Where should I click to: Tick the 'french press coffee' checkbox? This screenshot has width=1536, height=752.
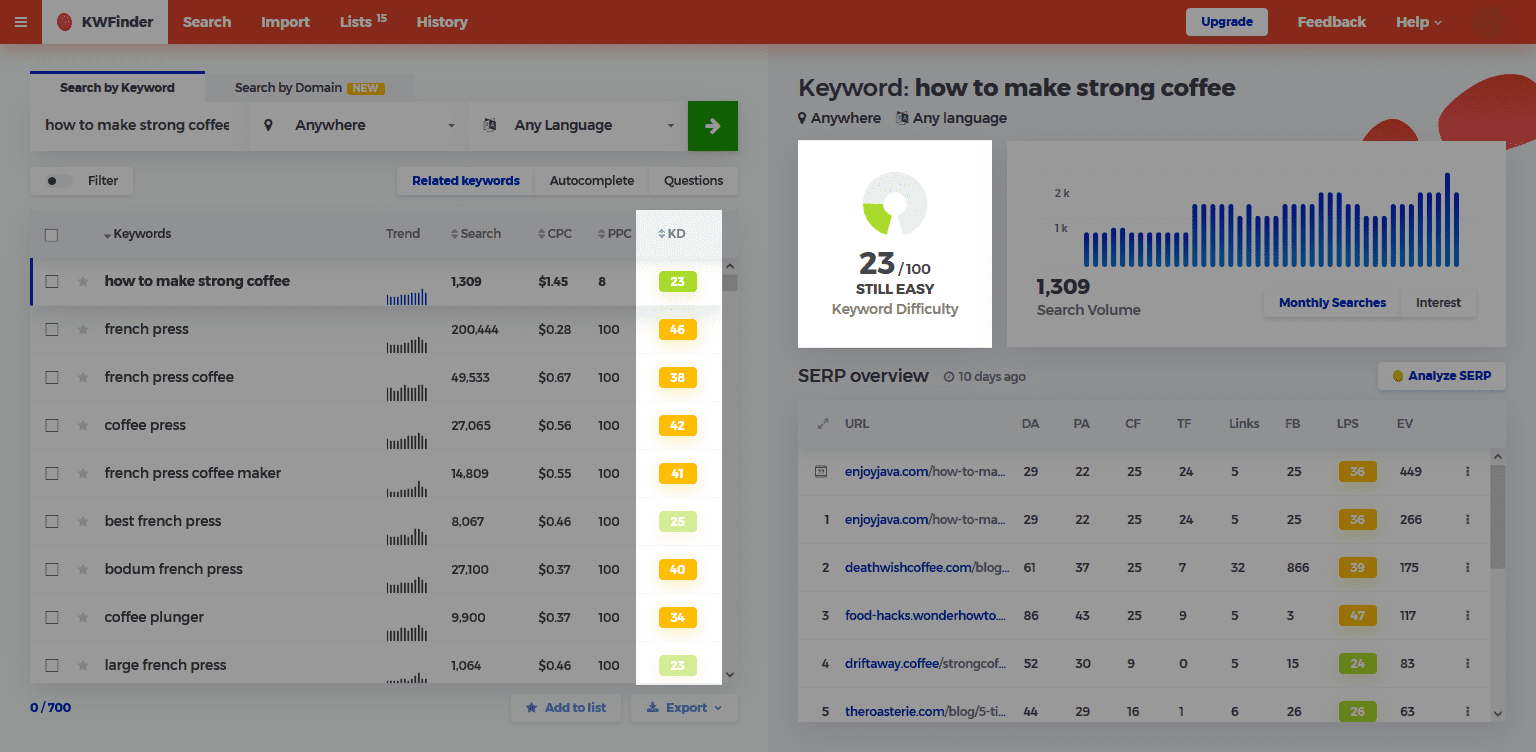(x=52, y=377)
